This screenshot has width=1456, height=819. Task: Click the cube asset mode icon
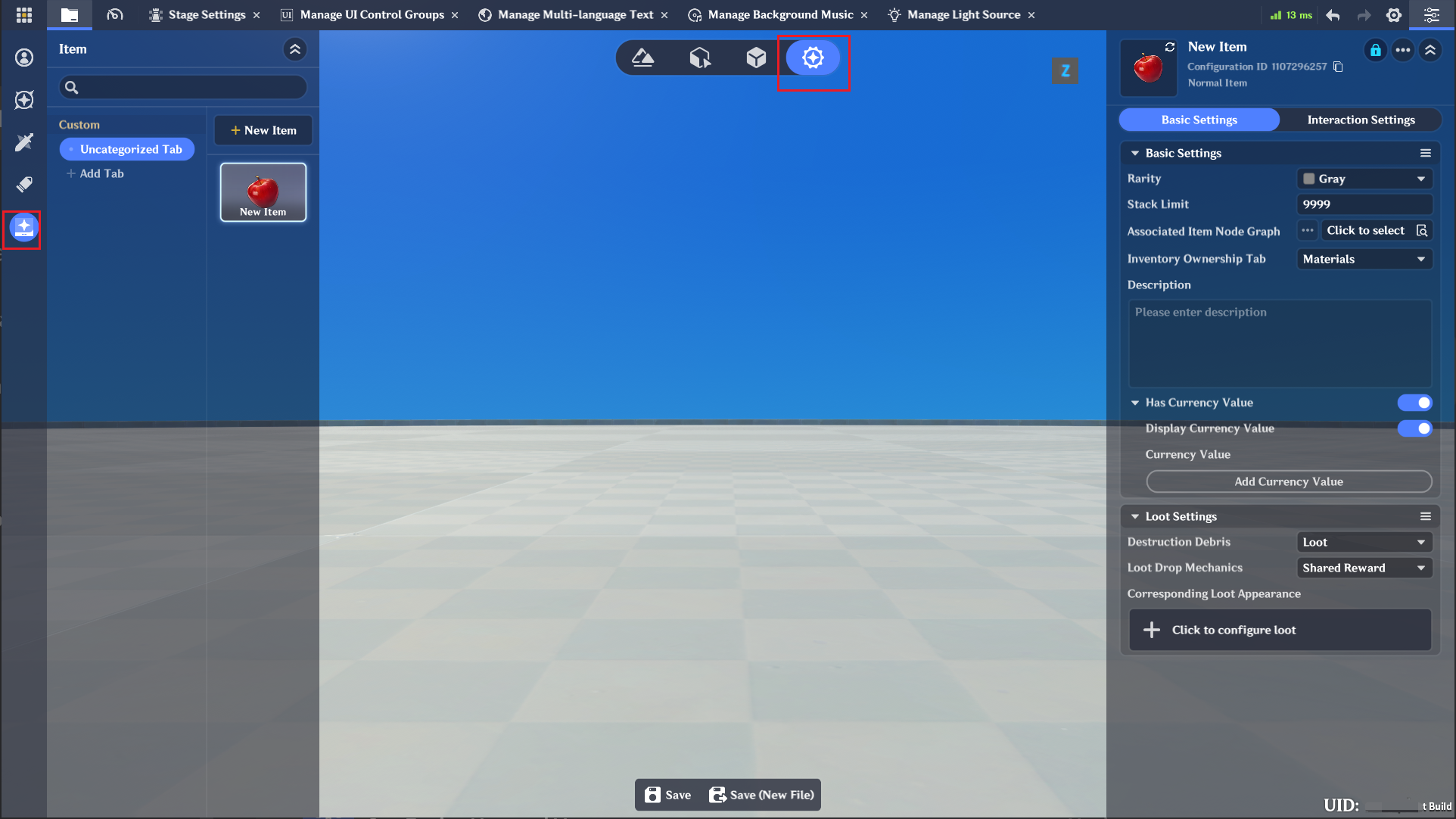(x=755, y=58)
